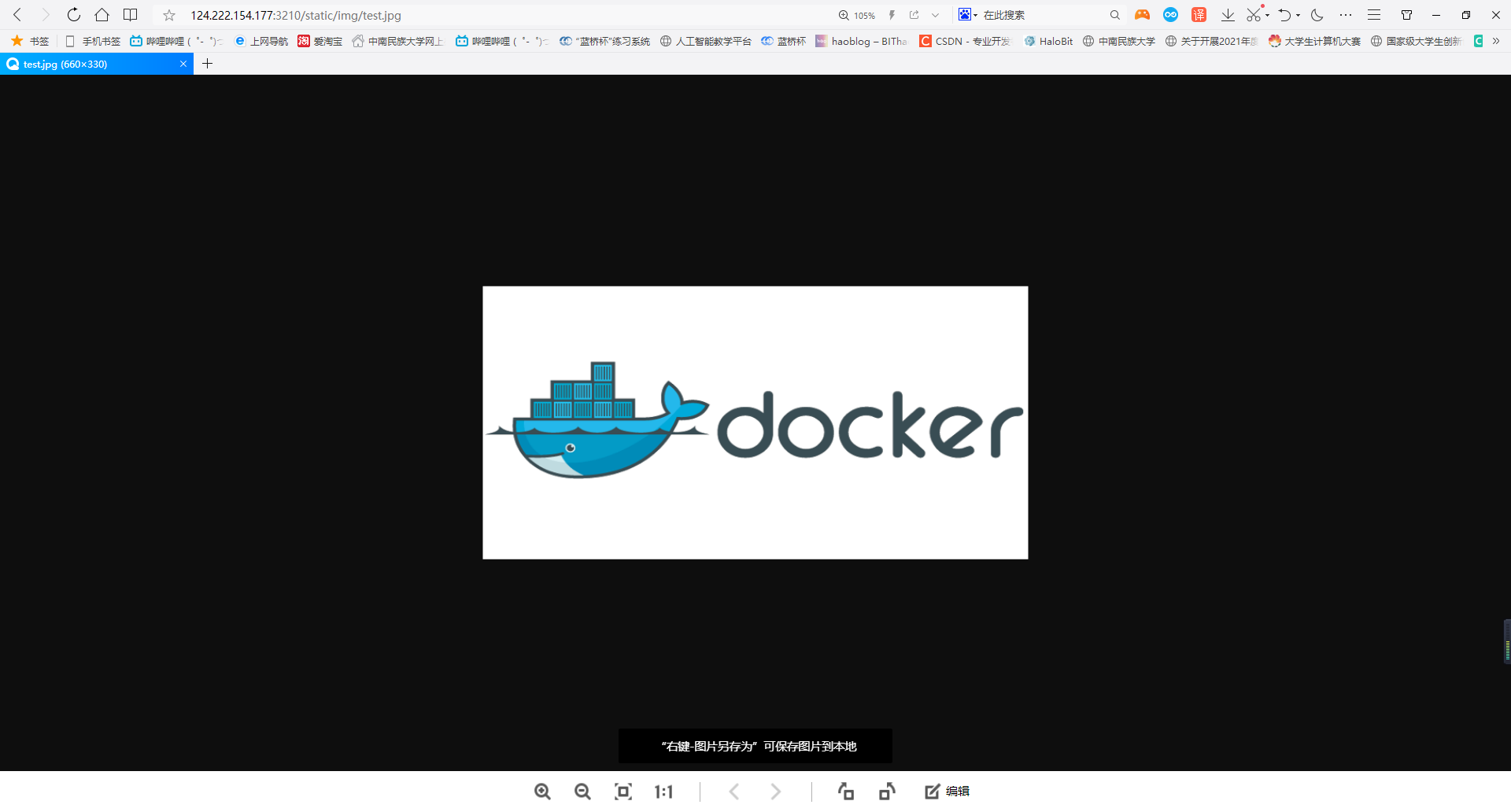This screenshot has height=812, width=1511.
Task: Open the 上网导航 bookmark
Action: (261, 41)
